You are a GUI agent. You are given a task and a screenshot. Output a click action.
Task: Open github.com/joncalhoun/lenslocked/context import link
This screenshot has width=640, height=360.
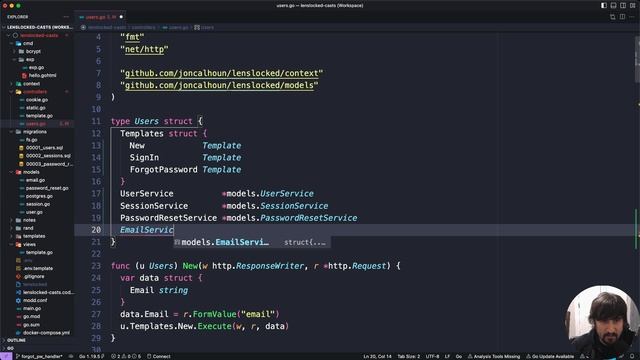point(222,73)
